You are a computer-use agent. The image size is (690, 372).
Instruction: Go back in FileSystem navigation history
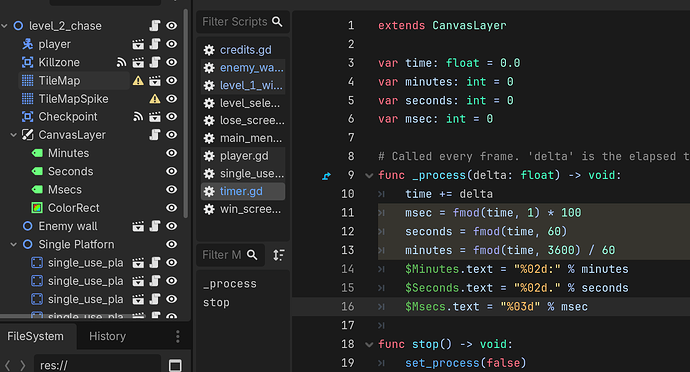click(7, 365)
